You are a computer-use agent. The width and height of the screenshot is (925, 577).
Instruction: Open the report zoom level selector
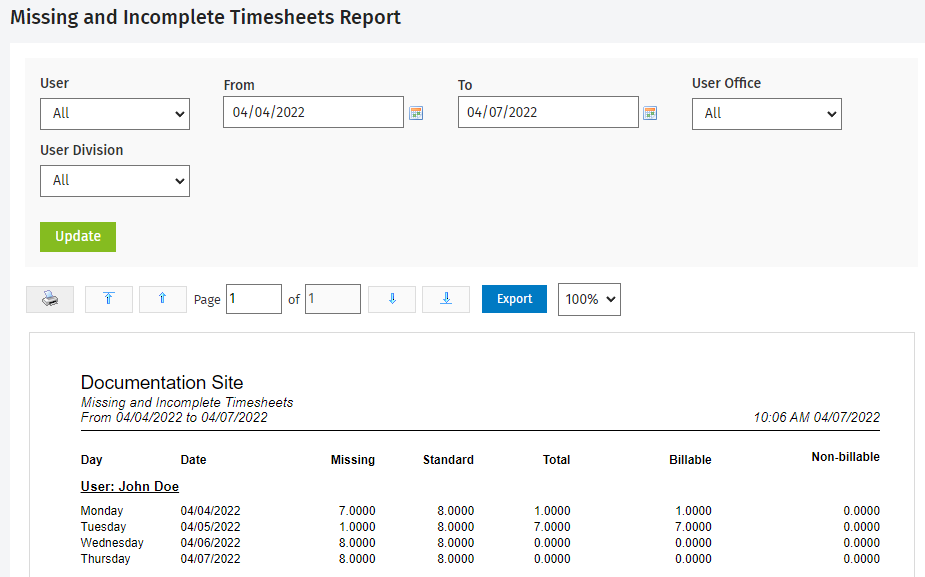point(588,299)
